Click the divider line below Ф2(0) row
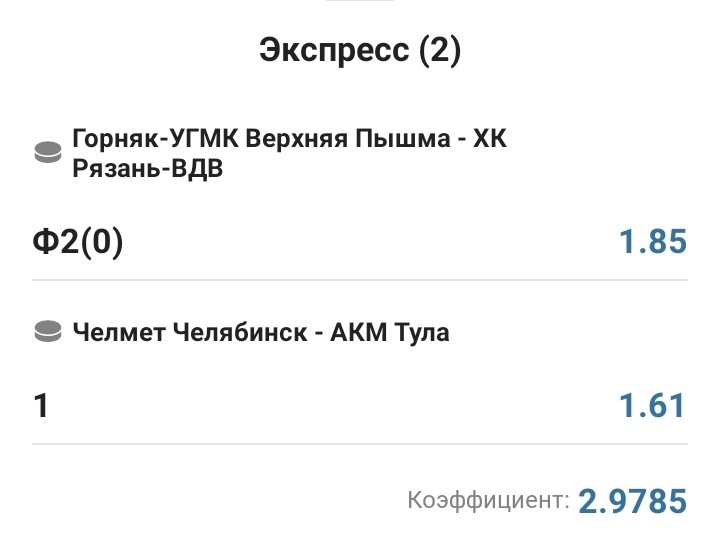The image size is (720, 555). [x=360, y=280]
